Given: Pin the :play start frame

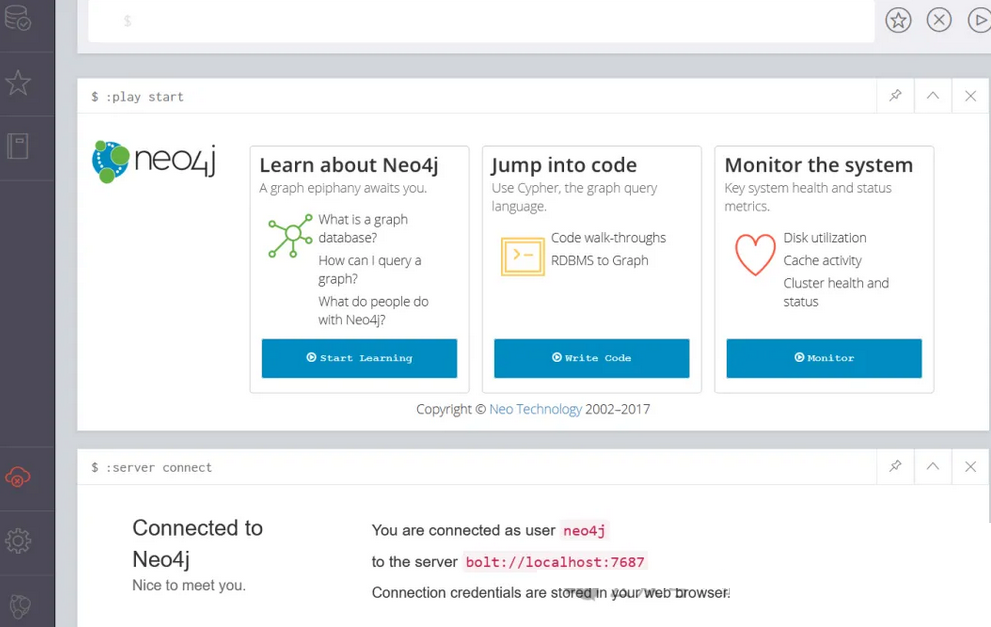Looking at the screenshot, I should pos(895,96).
